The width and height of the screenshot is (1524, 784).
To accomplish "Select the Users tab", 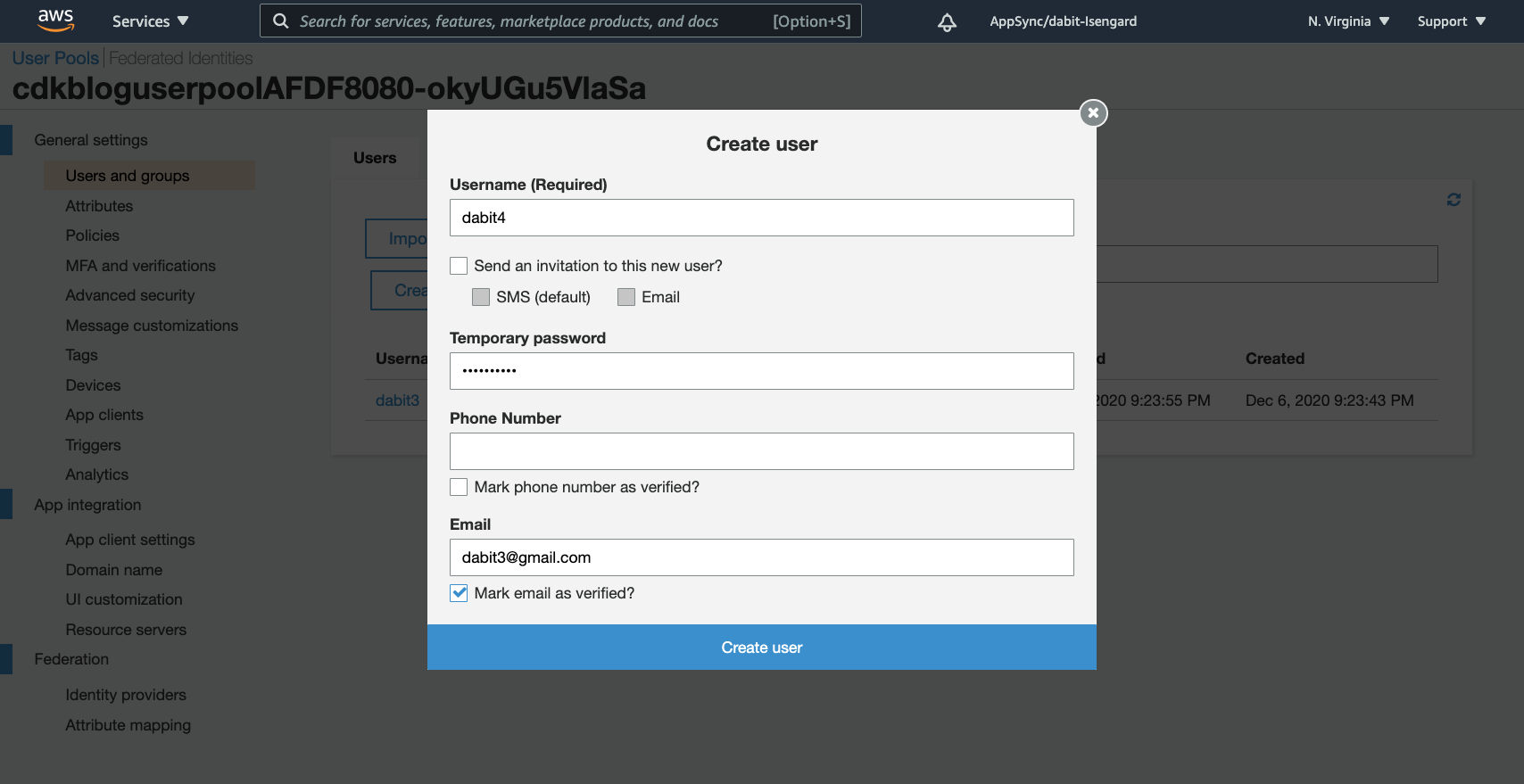I will coord(375,158).
